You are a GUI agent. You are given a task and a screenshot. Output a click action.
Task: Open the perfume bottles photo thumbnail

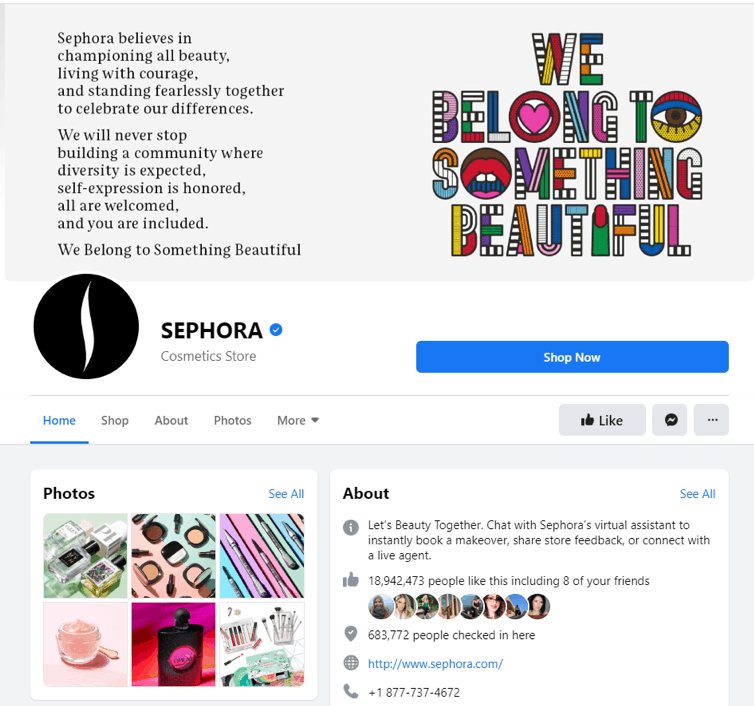pyautogui.click(x=86, y=555)
